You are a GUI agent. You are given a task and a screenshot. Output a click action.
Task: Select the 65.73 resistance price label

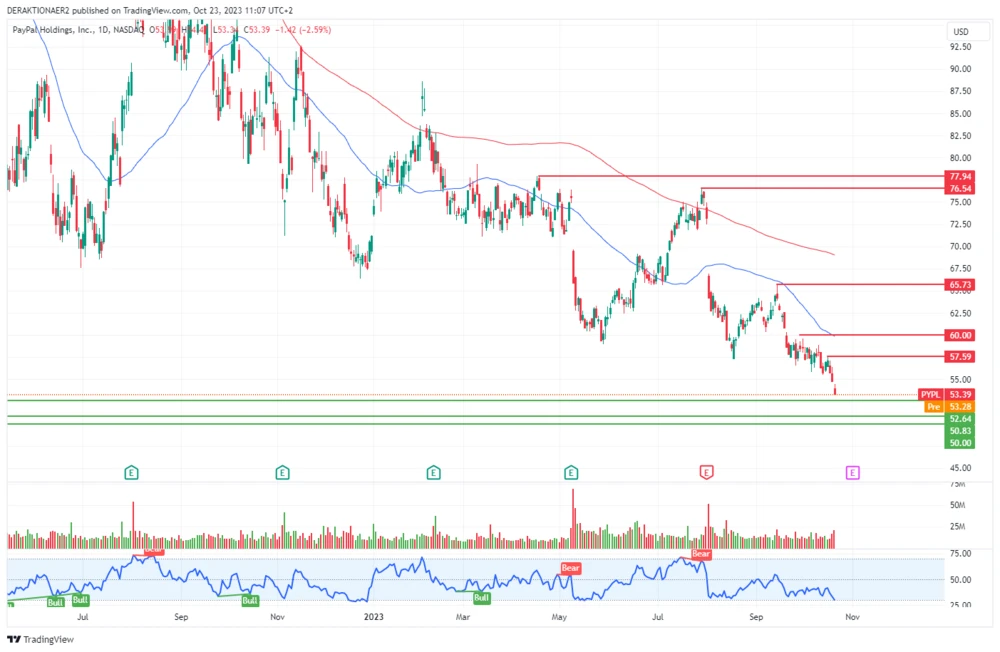tap(960, 285)
